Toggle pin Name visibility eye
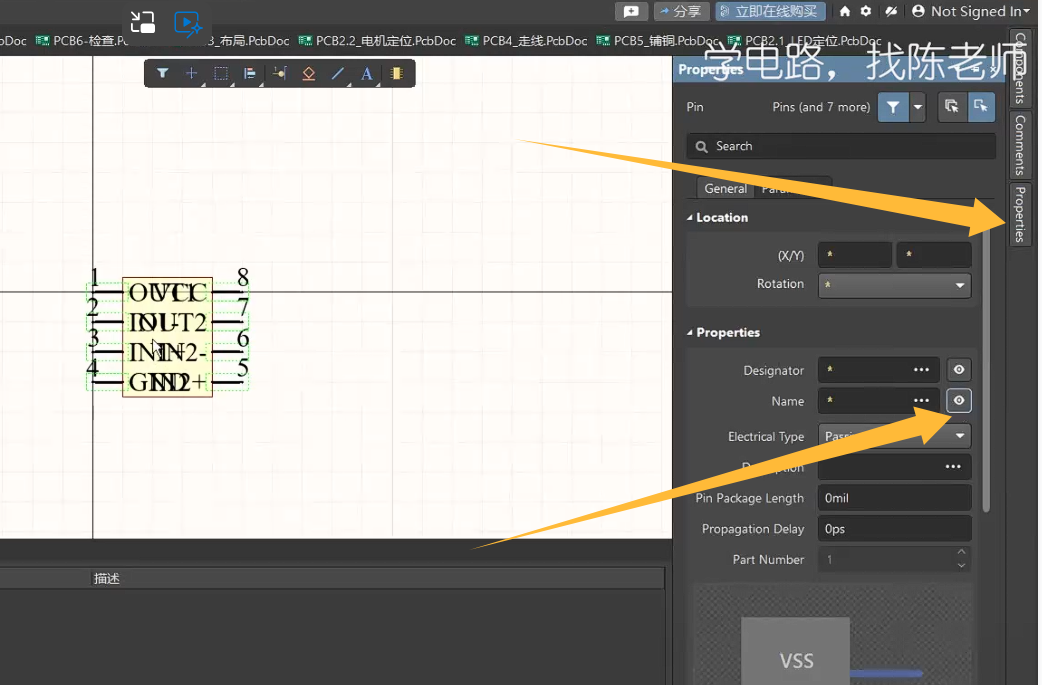This screenshot has width=1042, height=685. pos(959,401)
